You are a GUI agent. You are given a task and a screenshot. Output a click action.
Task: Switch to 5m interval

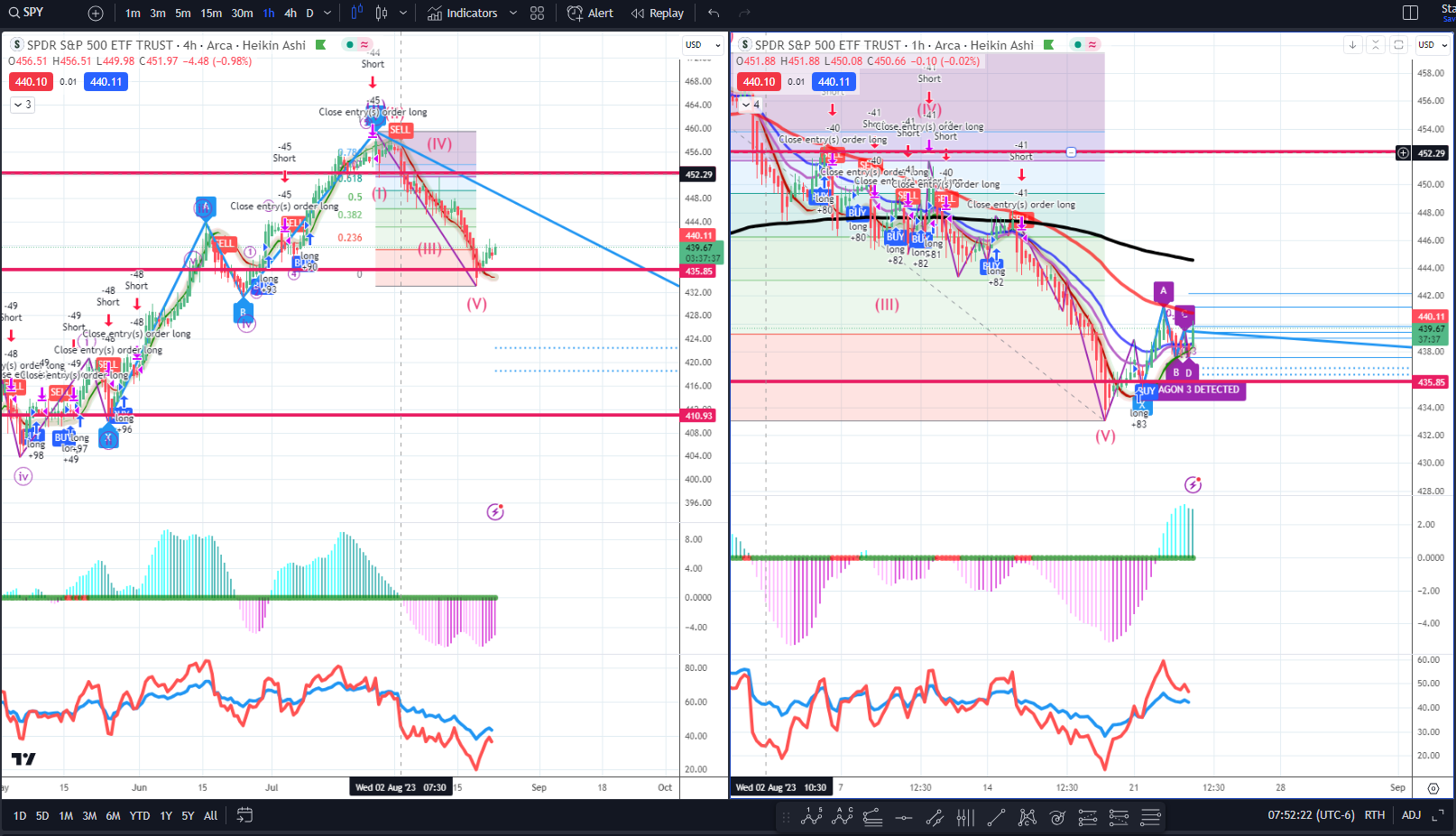click(183, 13)
